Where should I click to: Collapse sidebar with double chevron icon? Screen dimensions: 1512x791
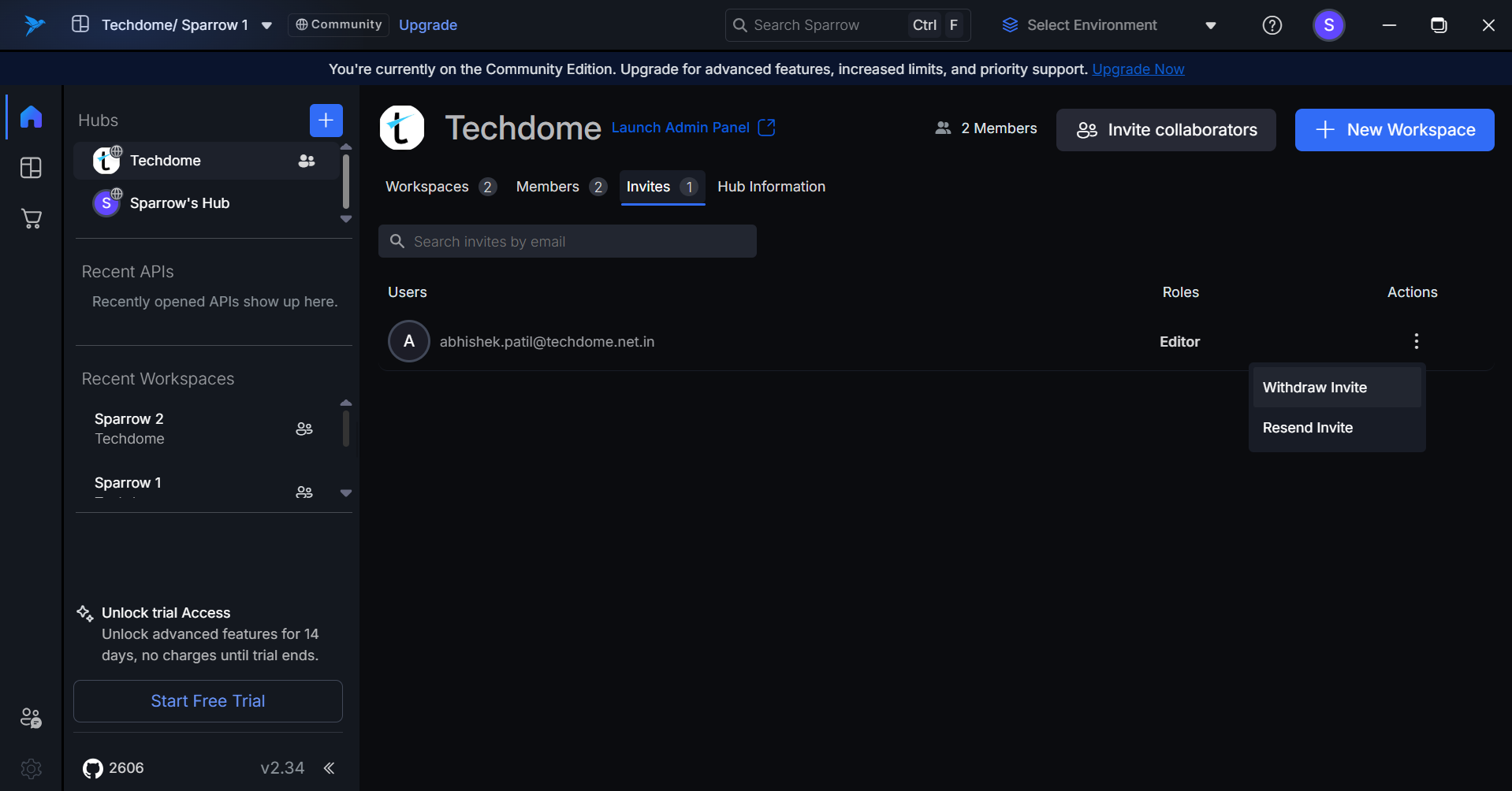330,768
